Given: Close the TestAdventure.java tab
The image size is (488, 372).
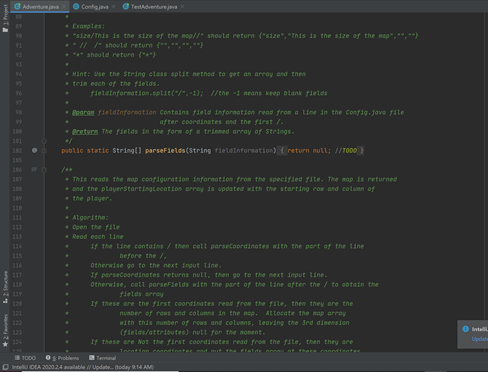Looking at the screenshot, I should click(182, 7).
